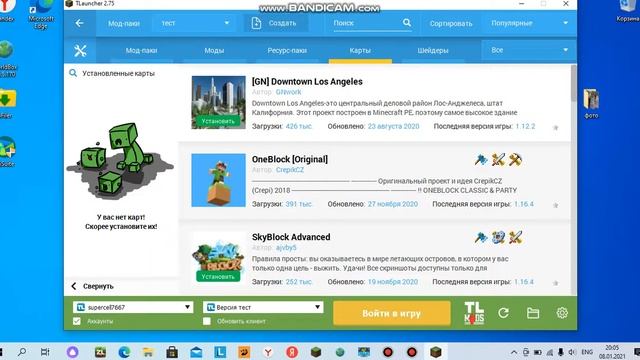Open the supercell7667 account dropdown
The width and height of the screenshot is (640, 360).
point(133,307)
